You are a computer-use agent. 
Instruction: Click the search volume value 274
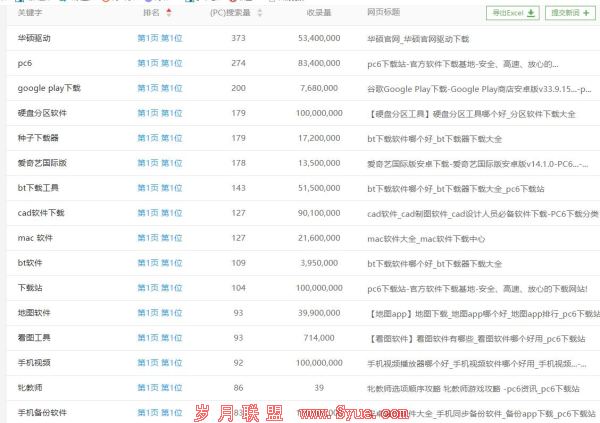pos(238,63)
